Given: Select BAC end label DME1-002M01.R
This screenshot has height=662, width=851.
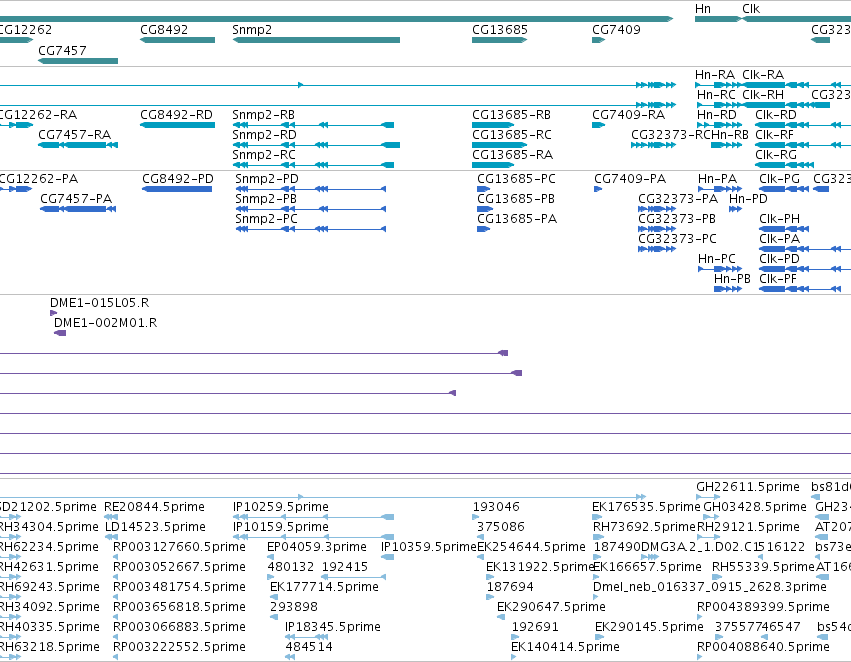Looking at the screenshot, I should (106, 323).
